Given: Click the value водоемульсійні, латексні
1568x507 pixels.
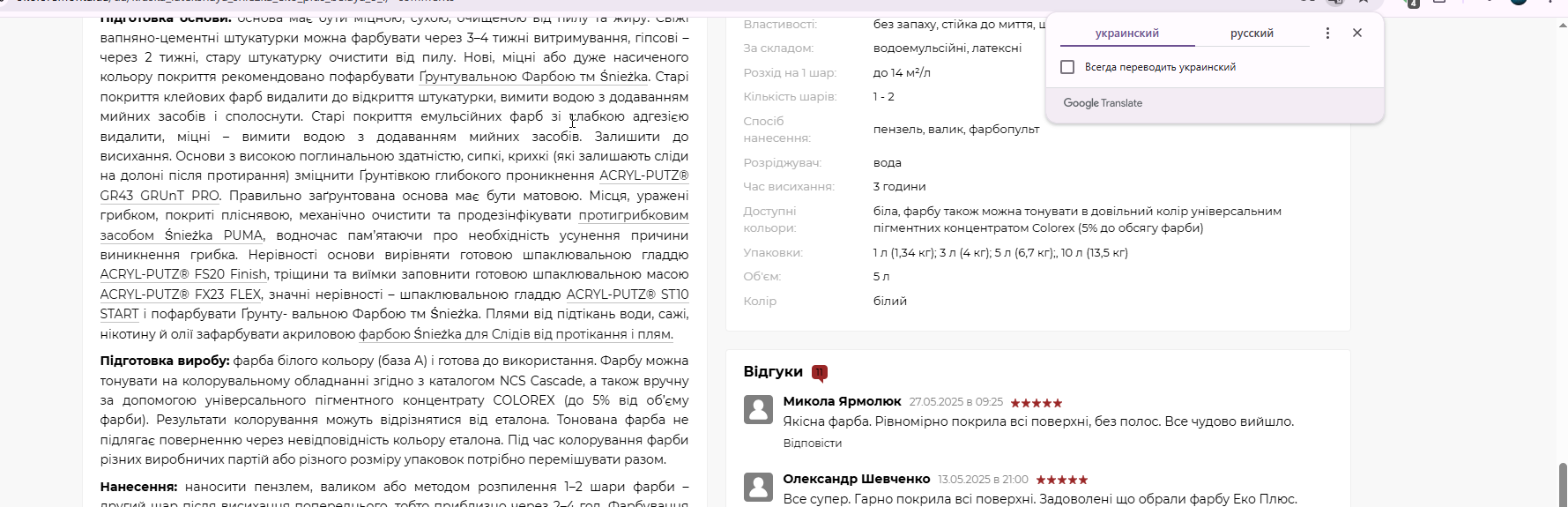Looking at the screenshot, I should coord(947,48).
